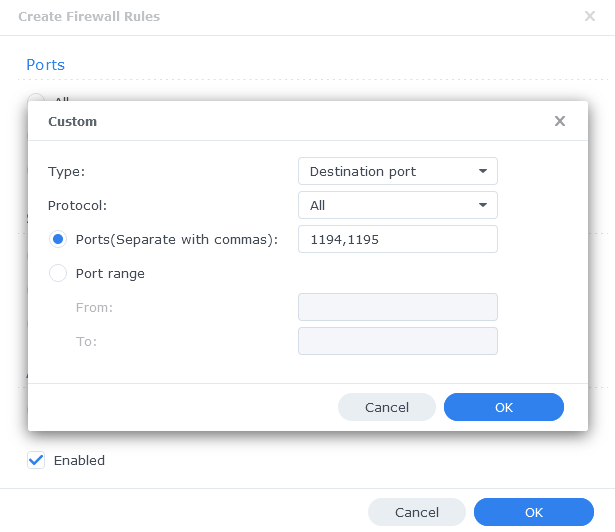
Task: Select the Ports (Separate with commas) radio button
Action: [x=58, y=239]
